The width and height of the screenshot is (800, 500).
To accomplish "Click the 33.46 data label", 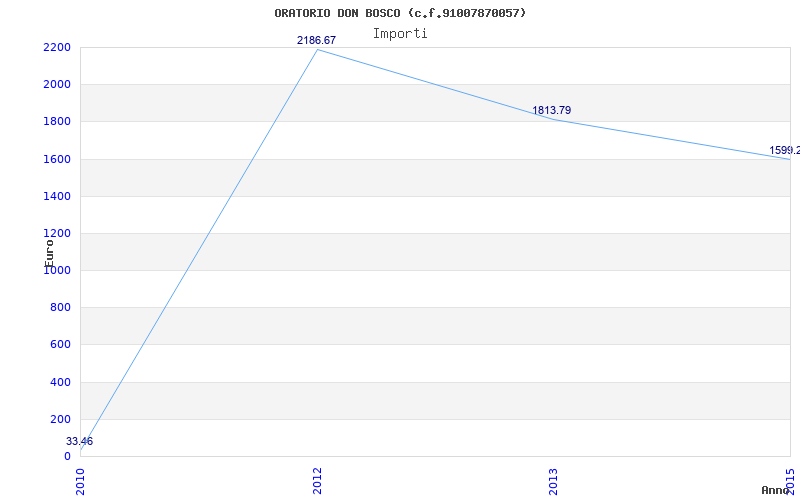I will tap(80, 441).
